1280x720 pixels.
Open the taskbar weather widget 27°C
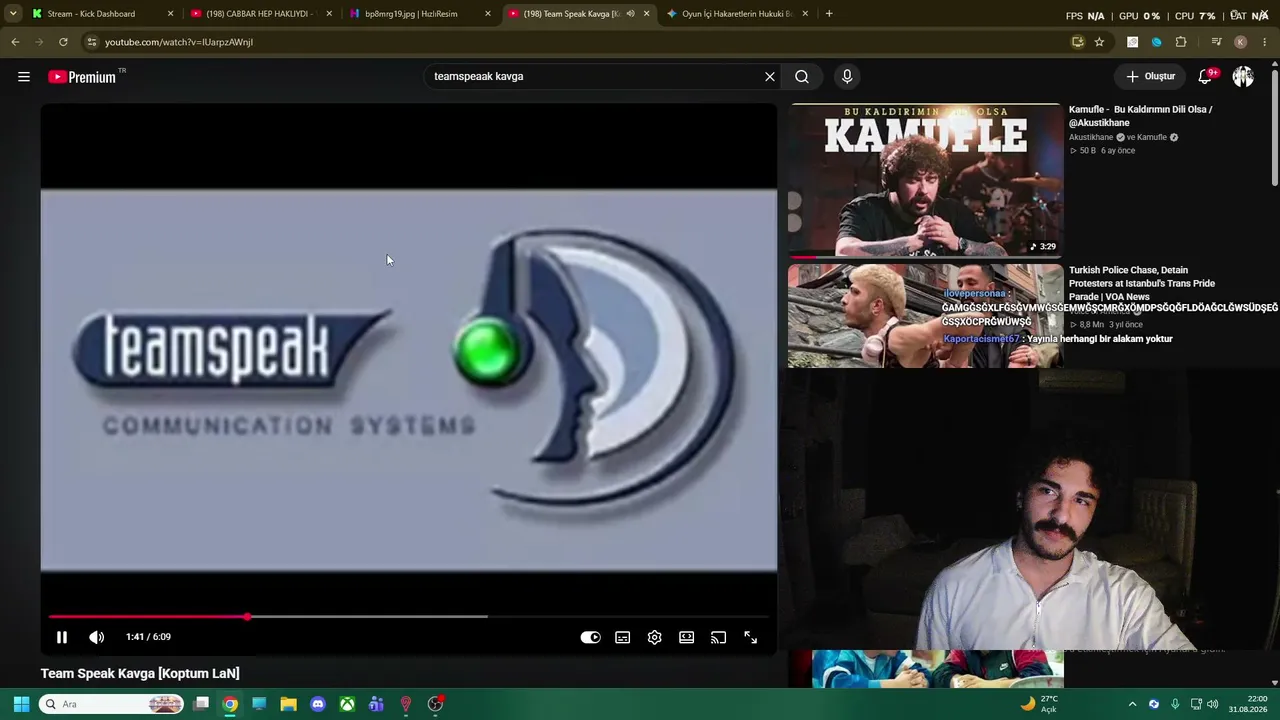tap(1038, 704)
